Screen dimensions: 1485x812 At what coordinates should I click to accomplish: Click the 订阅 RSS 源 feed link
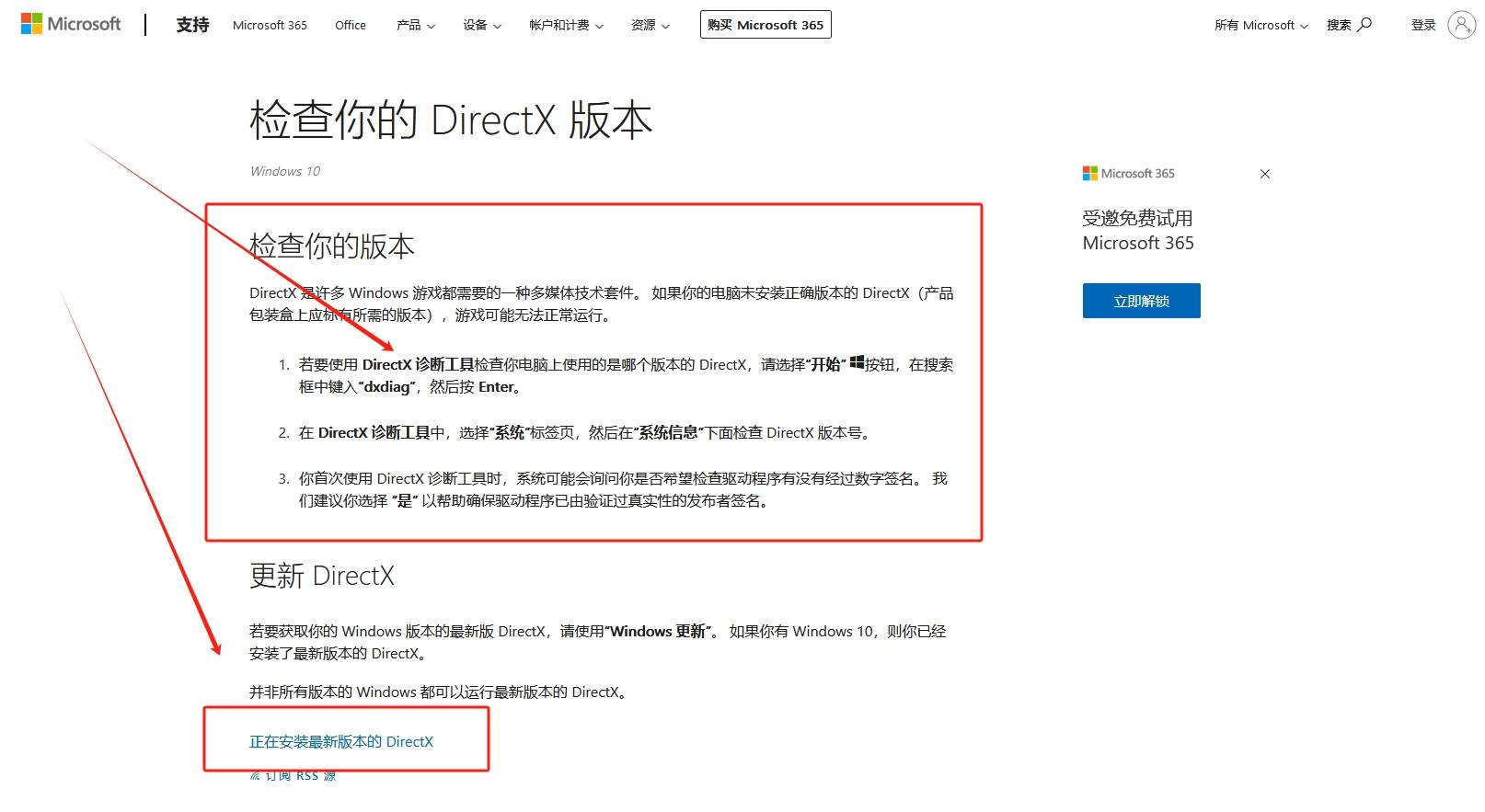pos(294,777)
